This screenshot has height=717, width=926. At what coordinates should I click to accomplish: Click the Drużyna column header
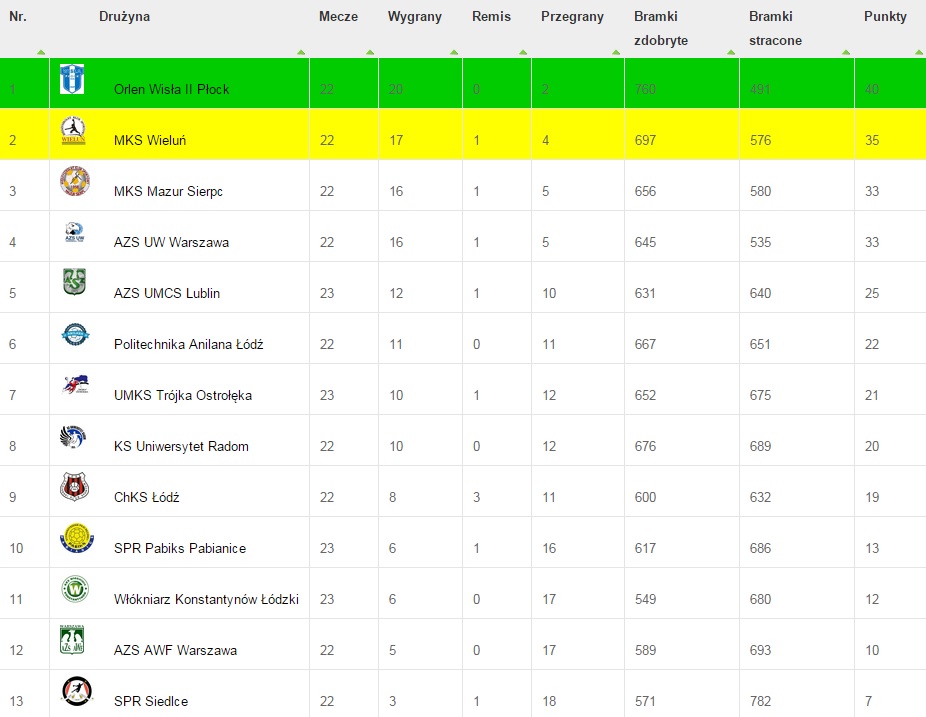[125, 17]
